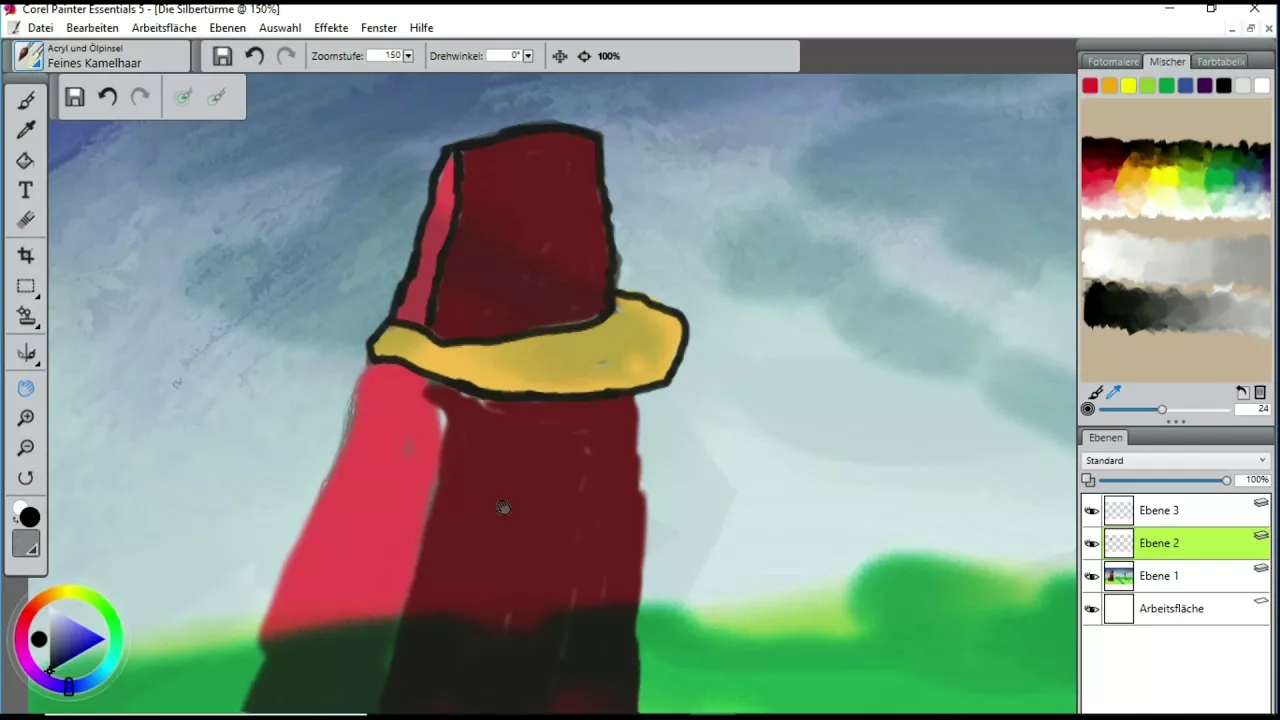
Task: Select the mixer Apply Color brush tool
Action: 1096,393
